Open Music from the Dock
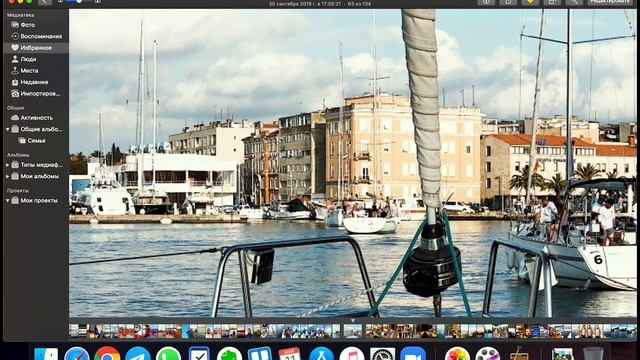The height and width of the screenshot is (360, 640). point(352,354)
